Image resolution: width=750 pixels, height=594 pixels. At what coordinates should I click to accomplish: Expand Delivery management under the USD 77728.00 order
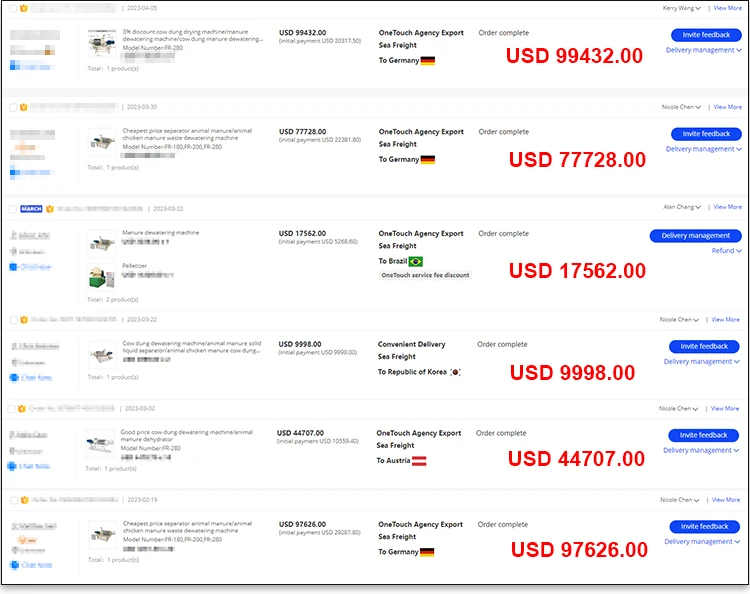[703, 149]
